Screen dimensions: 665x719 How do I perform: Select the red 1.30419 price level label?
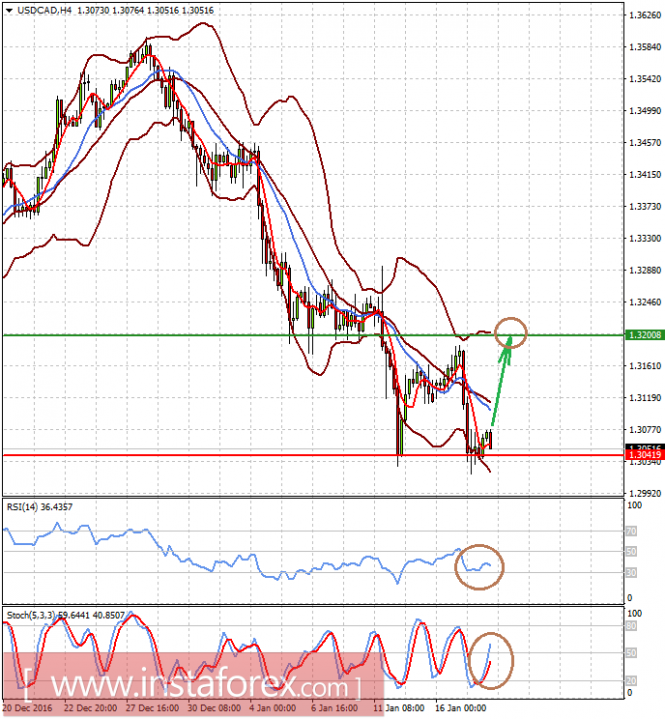pyautogui.click(x=645, y=454)
